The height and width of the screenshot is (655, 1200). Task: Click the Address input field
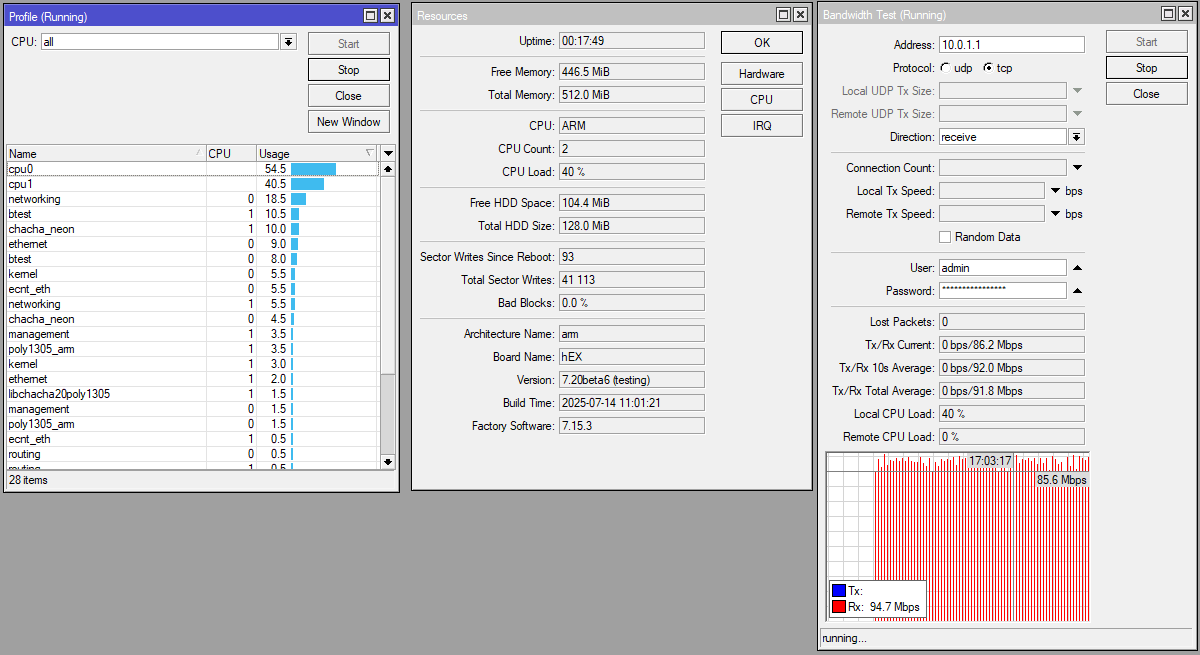1011,45
